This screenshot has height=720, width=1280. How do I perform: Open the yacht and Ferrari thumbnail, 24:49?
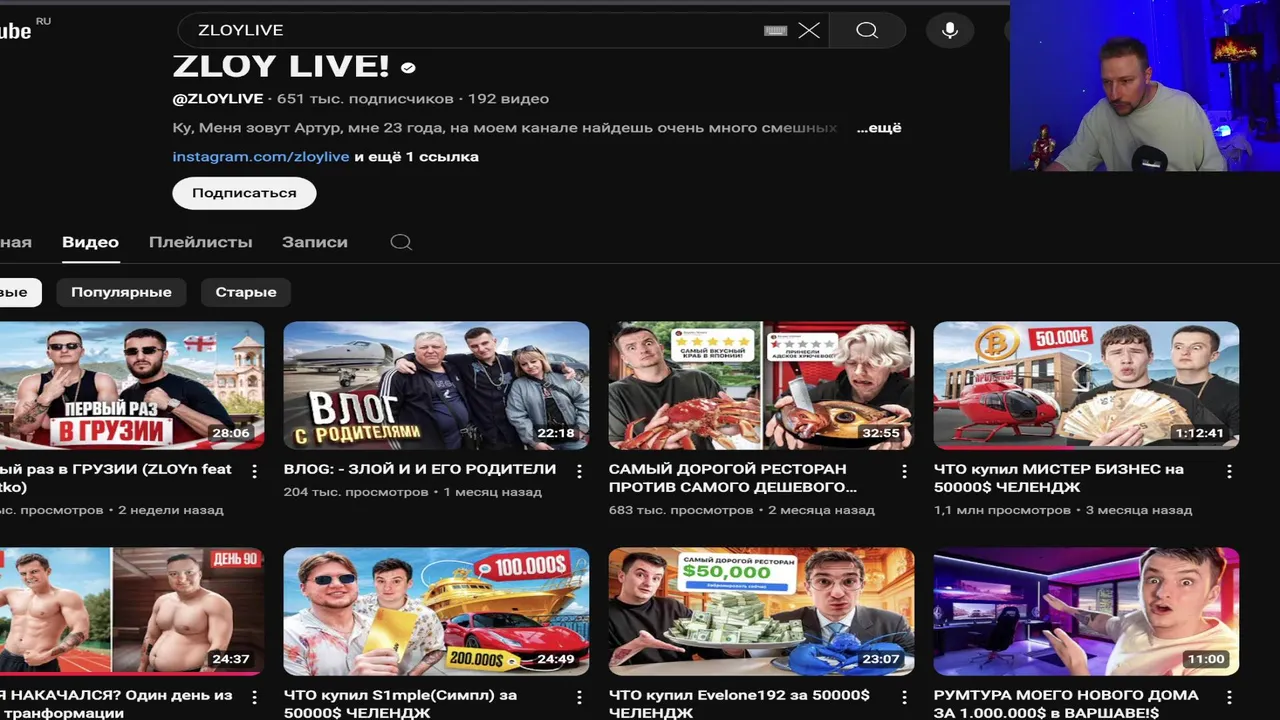click(x=436, y=611)
